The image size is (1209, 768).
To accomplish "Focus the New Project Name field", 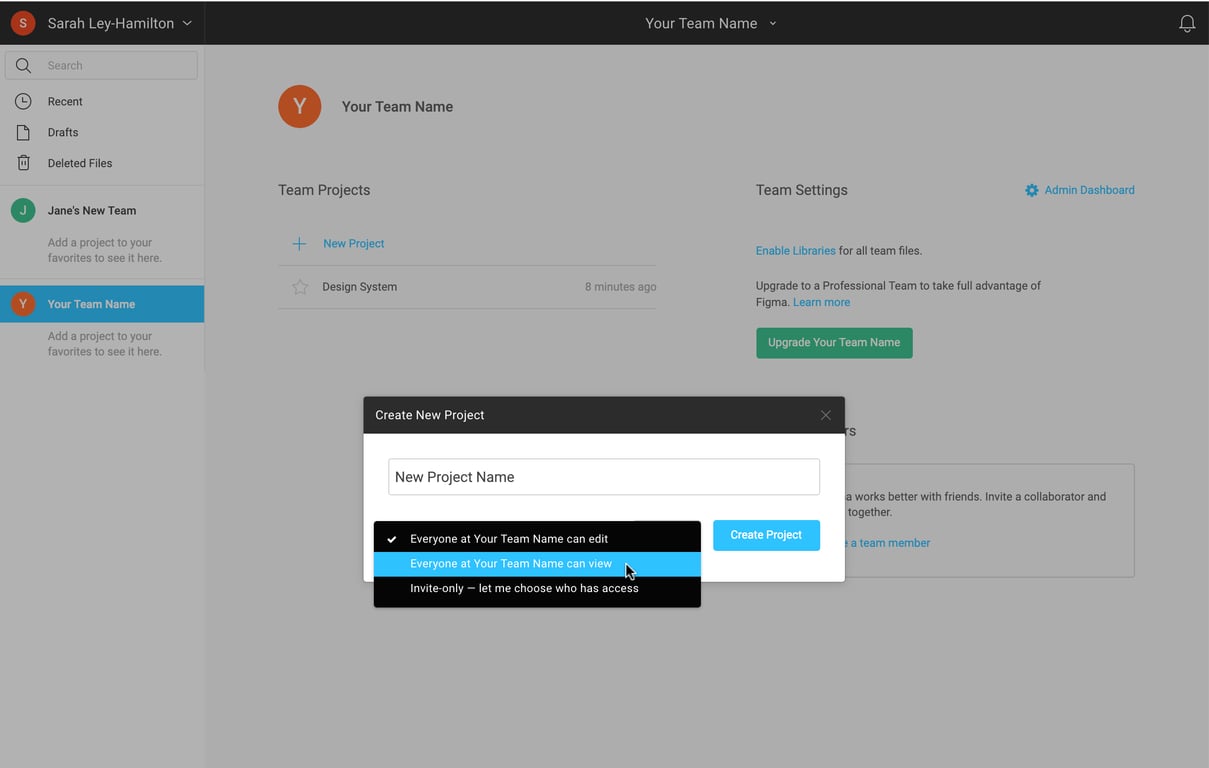I will 603,477.
